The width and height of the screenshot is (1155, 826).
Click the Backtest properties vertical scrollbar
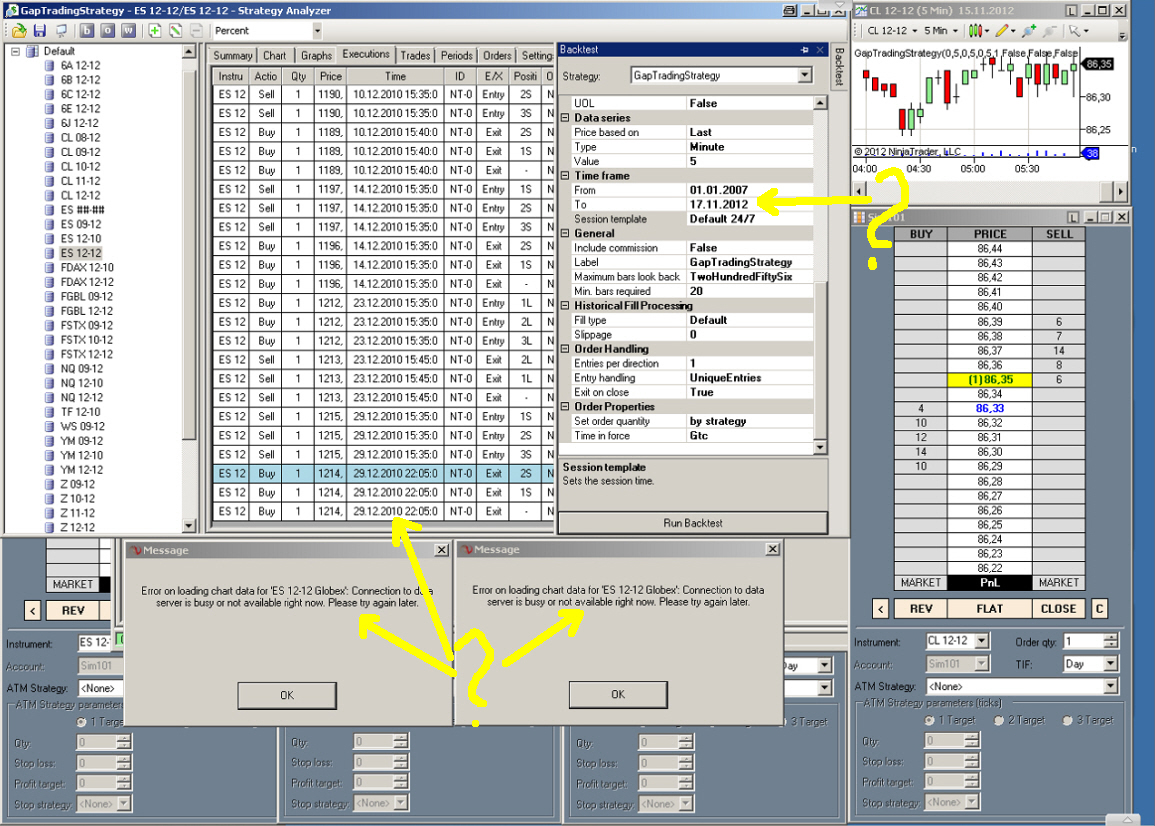[x=820, y=275]
